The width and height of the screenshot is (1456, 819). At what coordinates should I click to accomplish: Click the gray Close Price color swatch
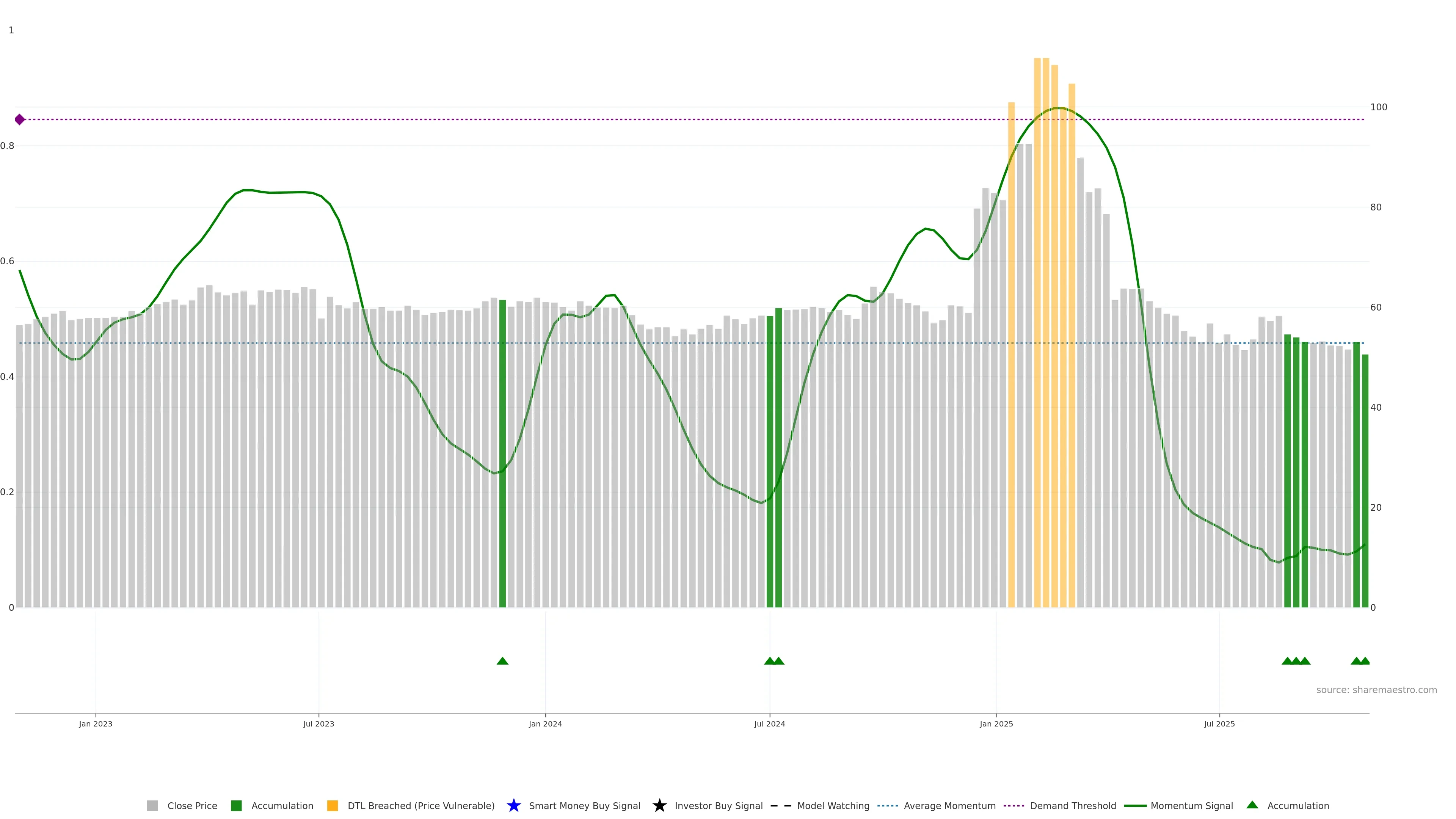click(152, 805)
